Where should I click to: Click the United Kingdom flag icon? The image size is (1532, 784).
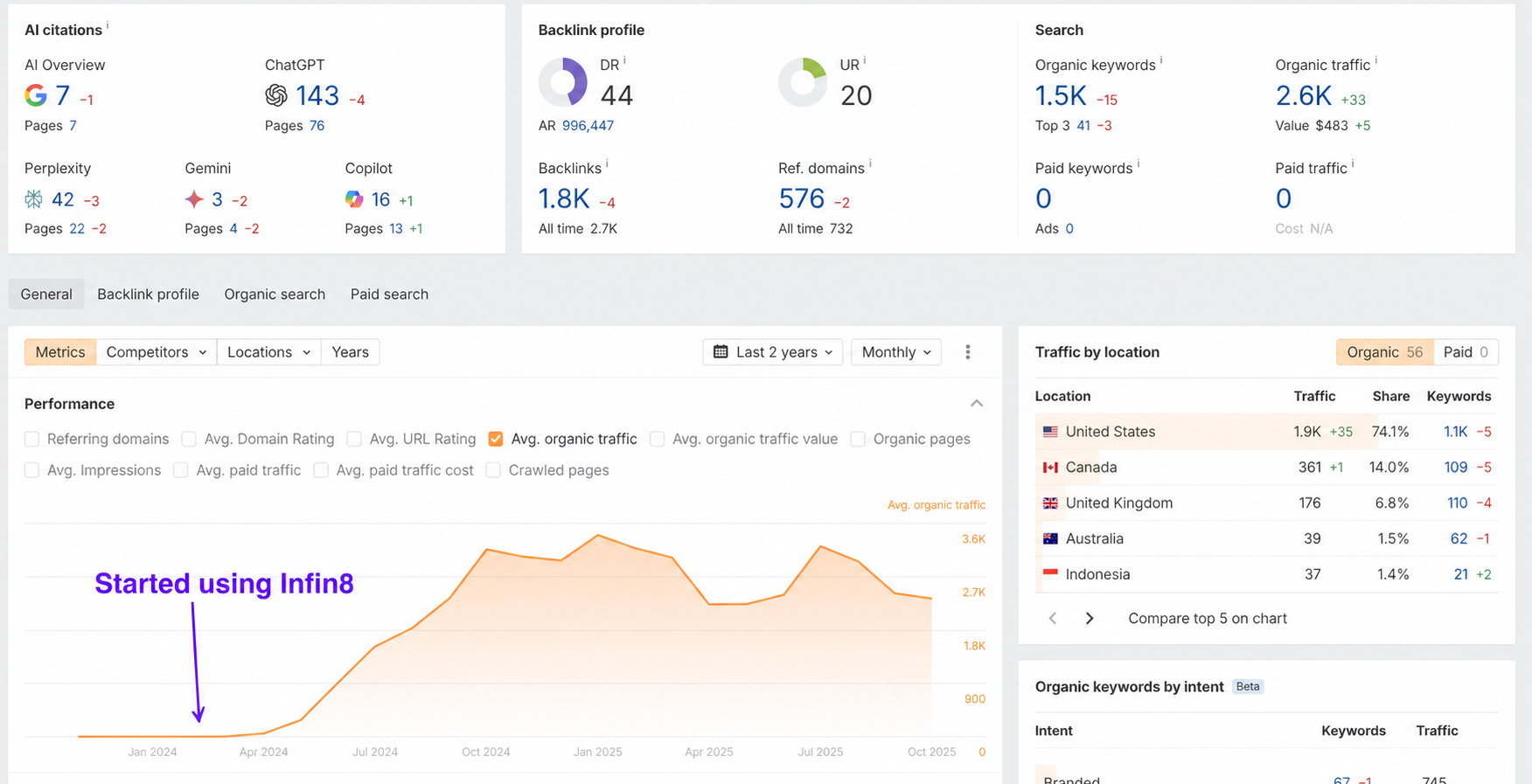pos(1050,503)
